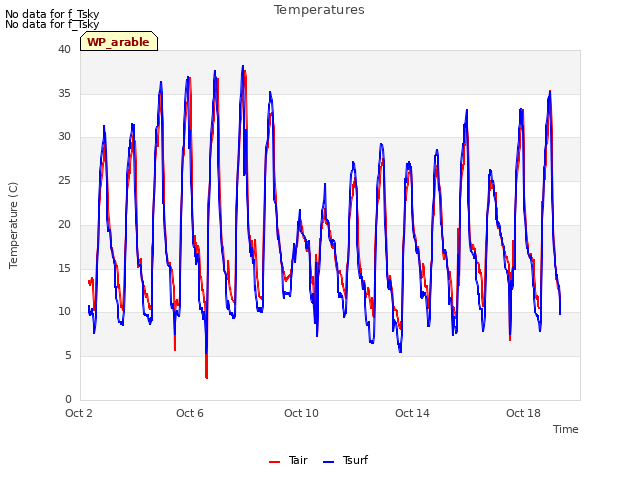
Task: Click the 30 y-axis tick label
Action: [64, 136]
